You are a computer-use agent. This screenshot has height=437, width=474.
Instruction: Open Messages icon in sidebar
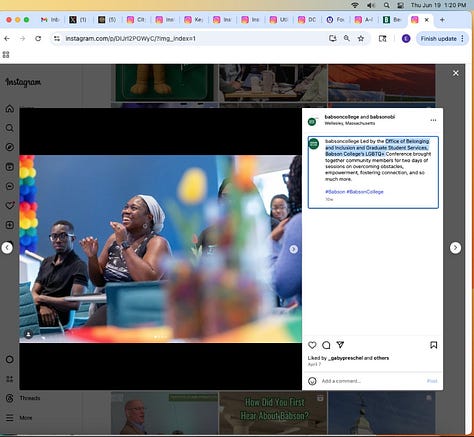10,186
